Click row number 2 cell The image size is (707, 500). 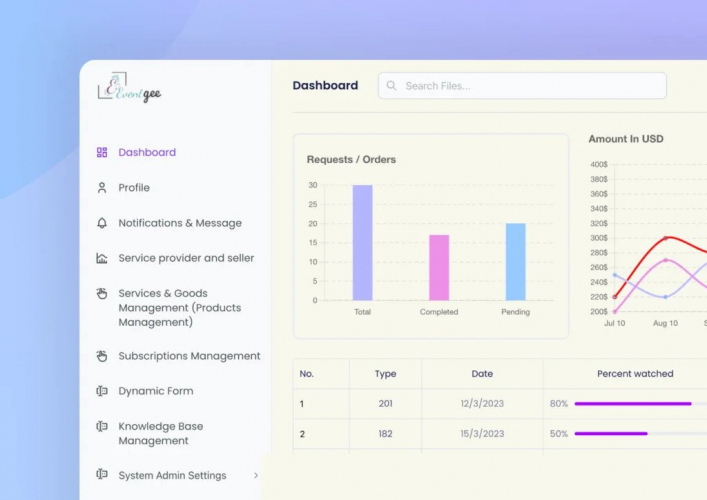[321, 434]
